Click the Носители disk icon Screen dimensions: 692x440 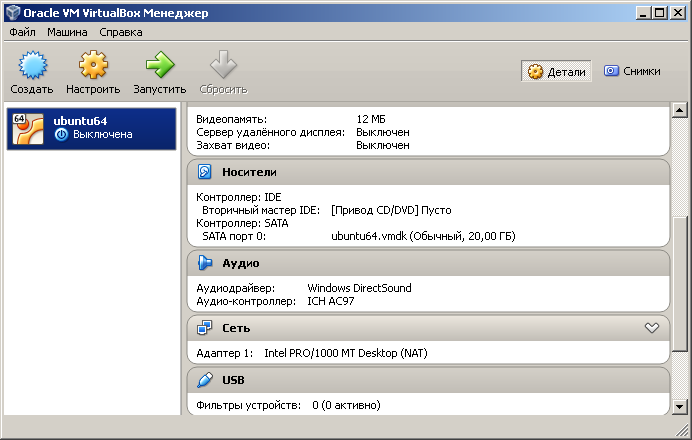point(205,172)
